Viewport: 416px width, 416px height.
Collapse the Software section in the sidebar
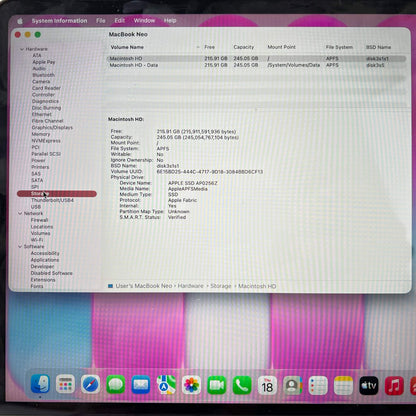coord(20,247)
